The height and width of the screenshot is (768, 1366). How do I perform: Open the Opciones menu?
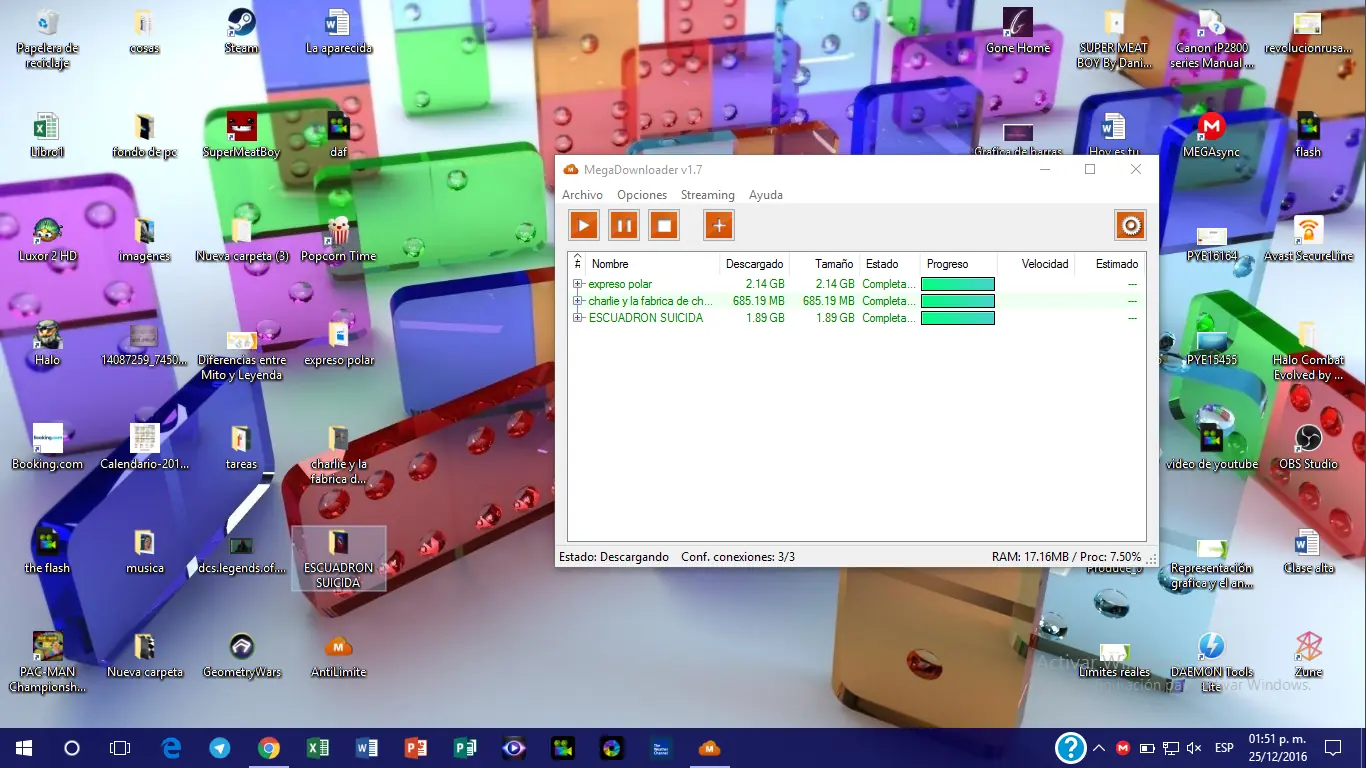point(642,195)
